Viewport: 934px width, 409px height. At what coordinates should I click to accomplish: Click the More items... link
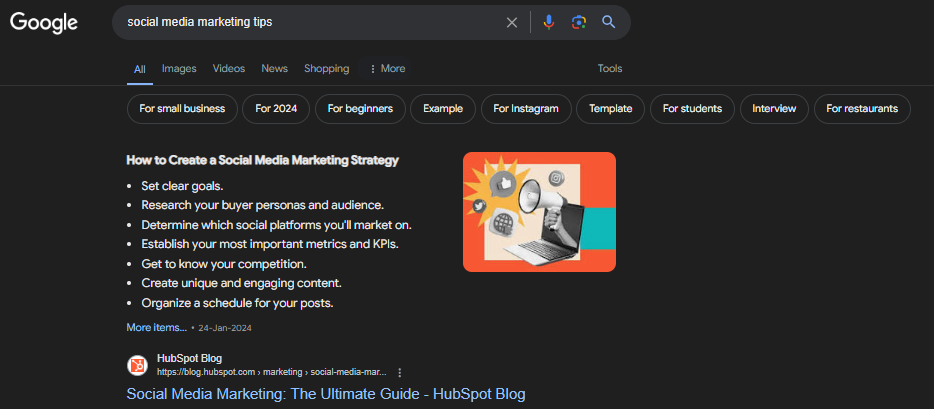pos(157,327)
